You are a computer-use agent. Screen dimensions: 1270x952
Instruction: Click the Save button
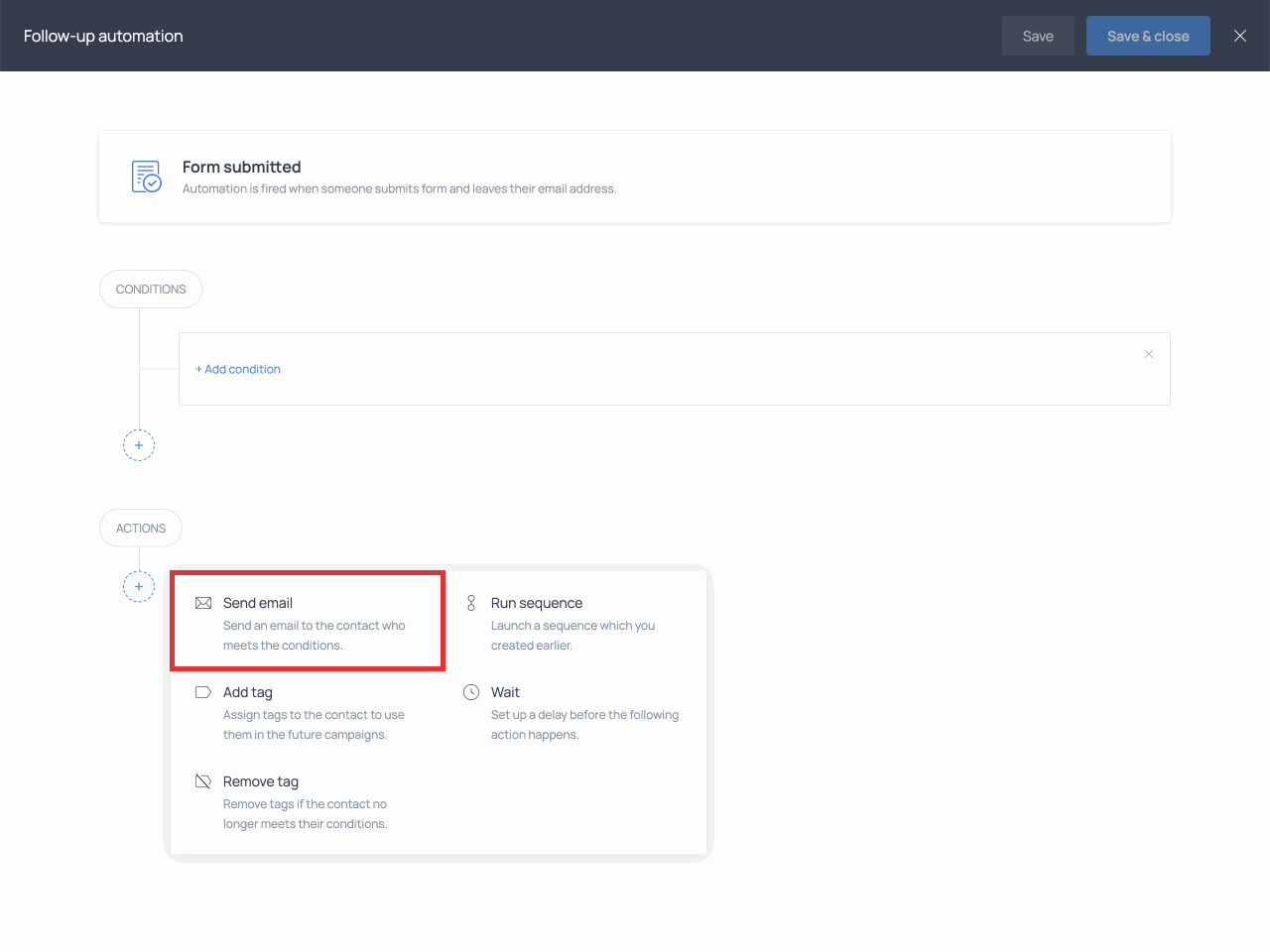(1038, 35)
